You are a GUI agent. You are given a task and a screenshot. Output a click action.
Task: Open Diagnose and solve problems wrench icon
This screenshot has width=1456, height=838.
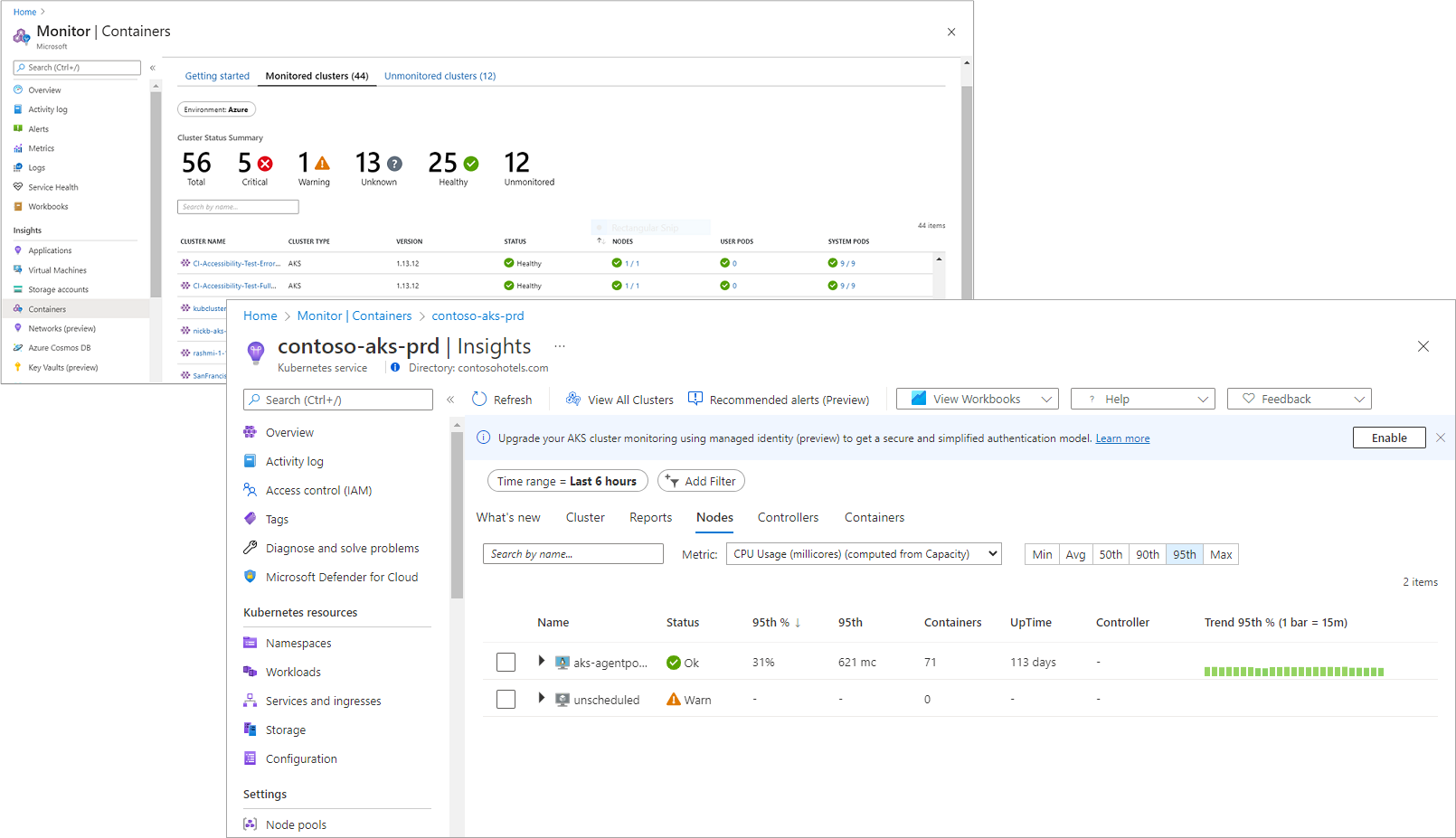click(x=251, y=548)
